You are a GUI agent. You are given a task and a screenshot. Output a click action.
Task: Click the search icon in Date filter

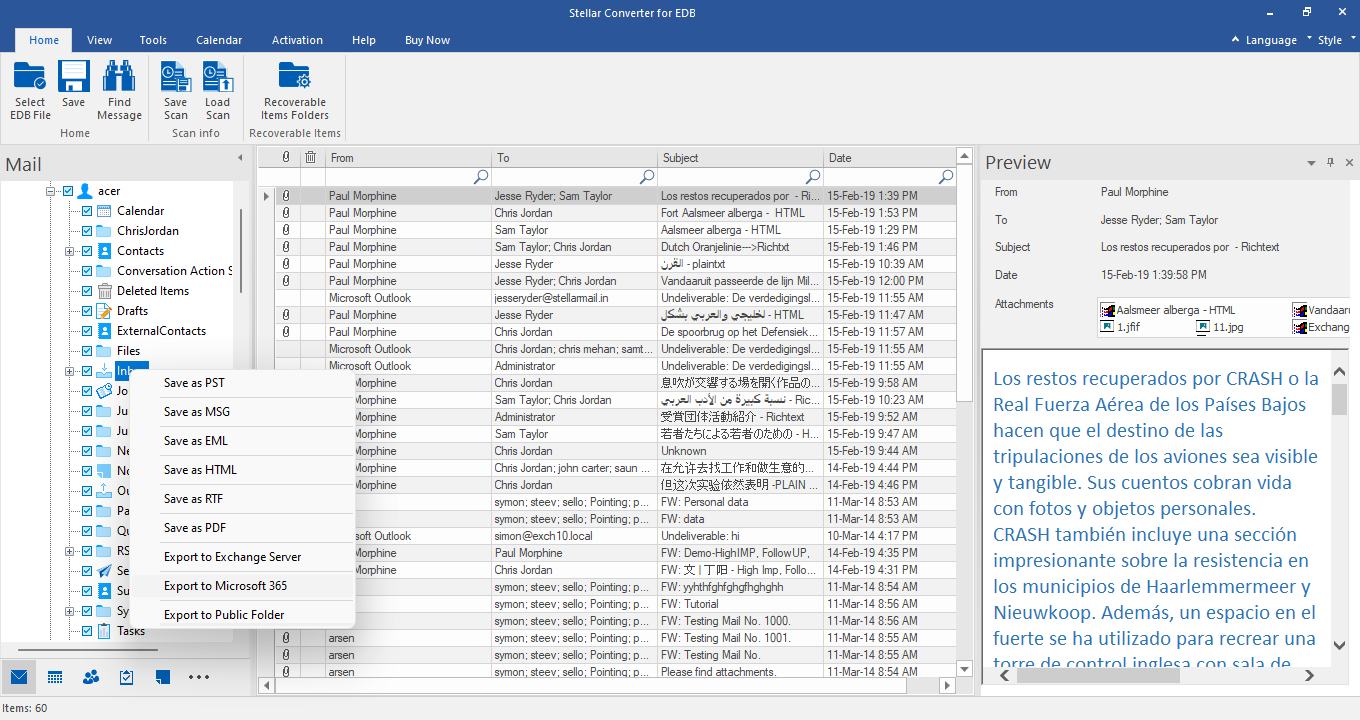[x=946, y=177]
